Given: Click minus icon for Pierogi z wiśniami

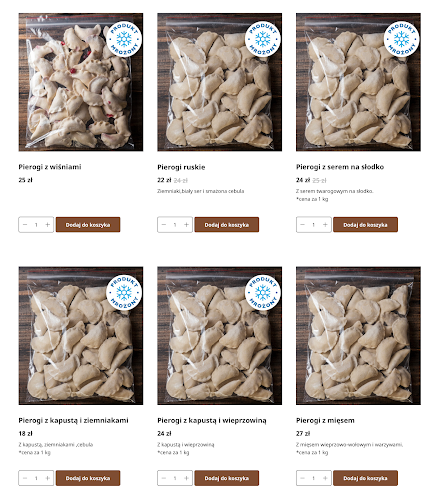Looking at the screenshot, I should point(25,225).
